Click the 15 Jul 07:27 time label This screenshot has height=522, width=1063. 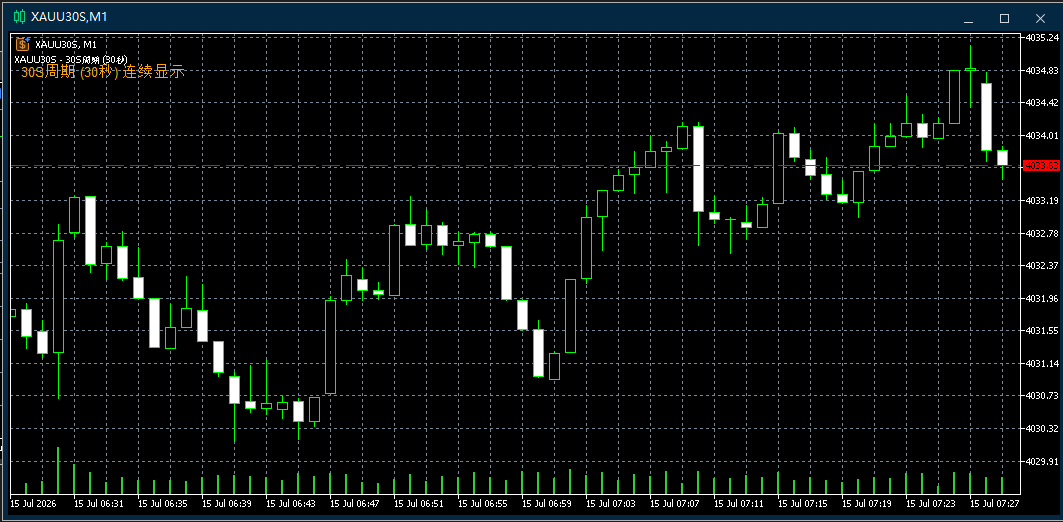pyautogui.click(x=995, y=504)
